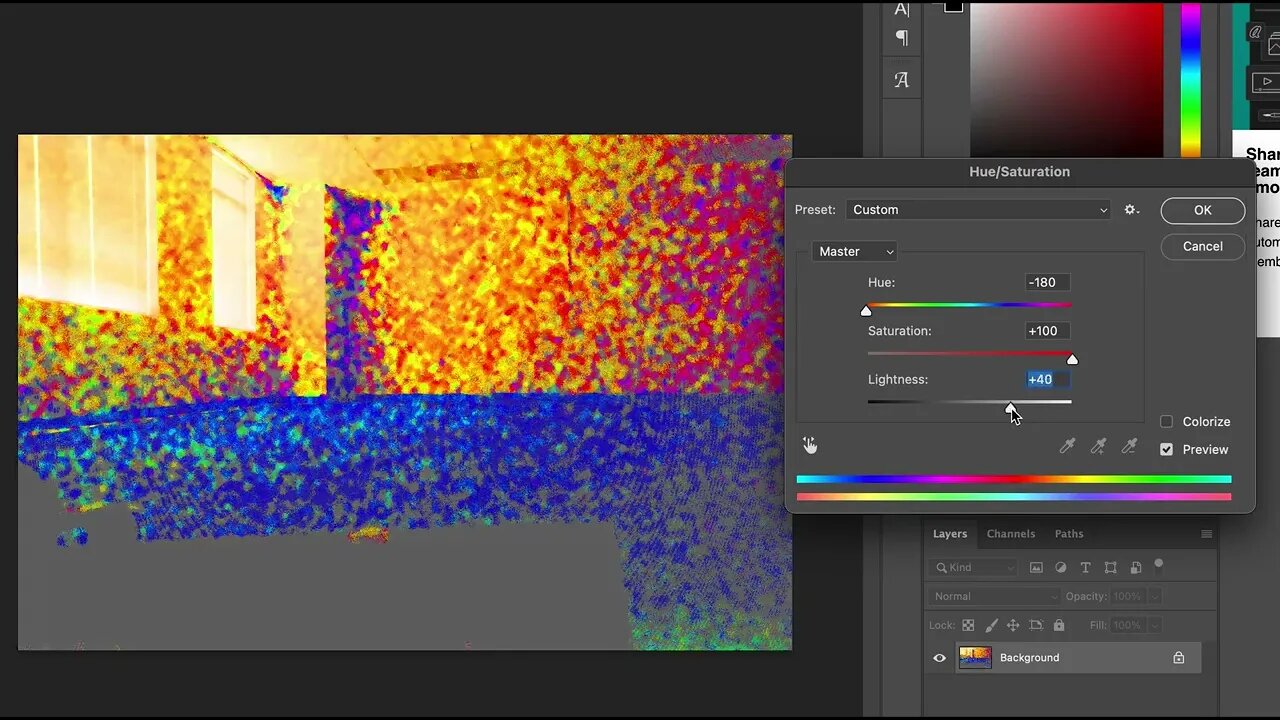This screenshot has width=1280, height=720.
Task: Click the Saturation value field
Action: pos(1048,331)
